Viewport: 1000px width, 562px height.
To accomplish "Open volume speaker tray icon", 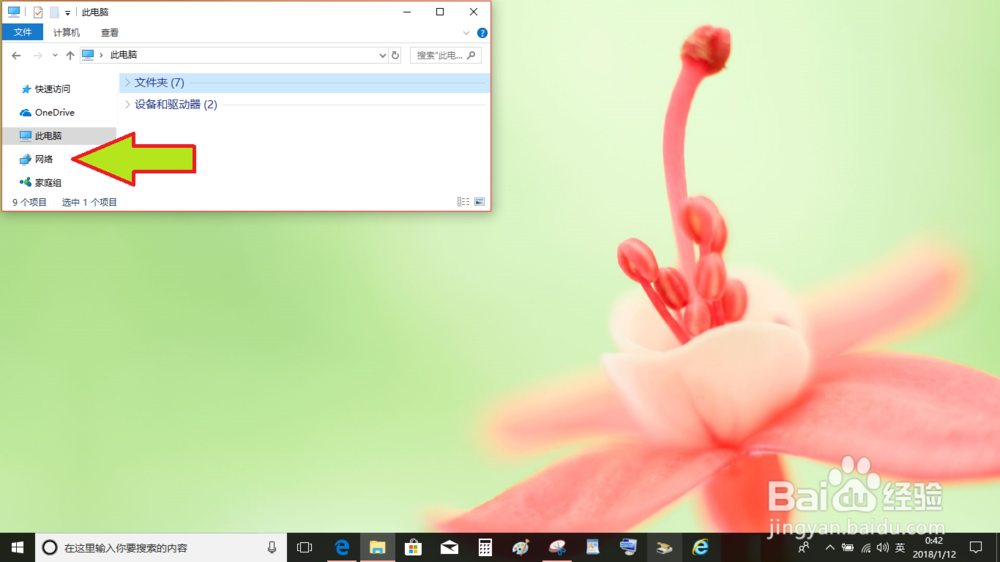I will pyautogui.click(x=883, y=547).
